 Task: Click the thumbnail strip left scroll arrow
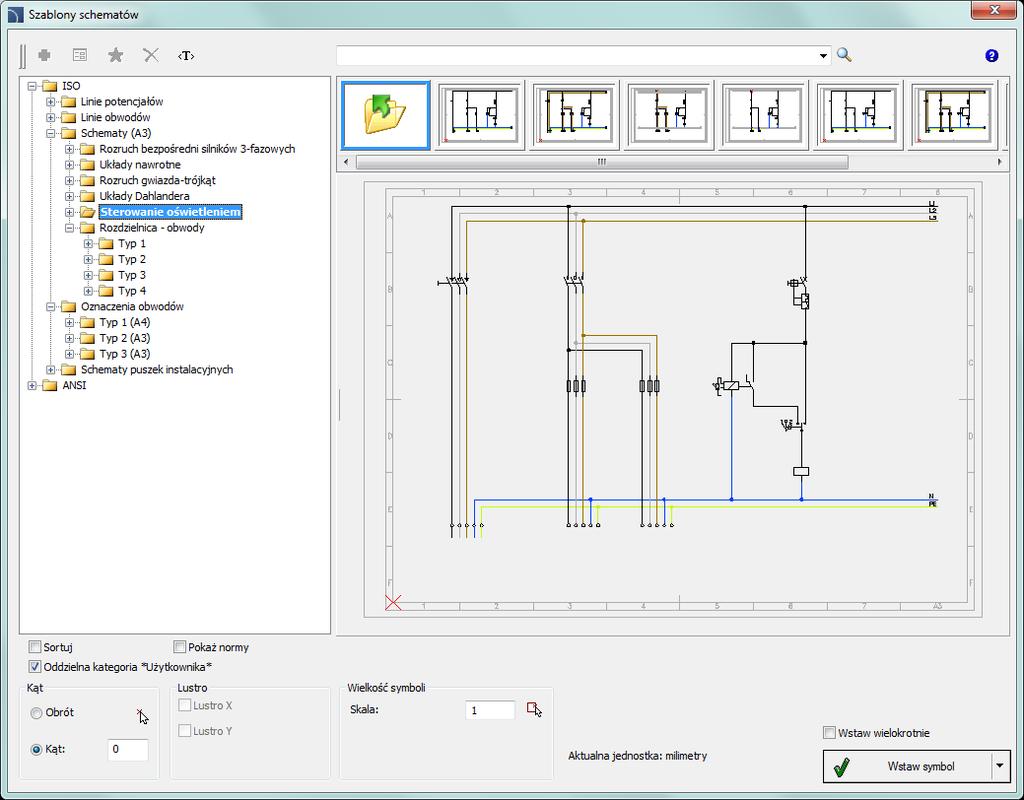pos(346,161)
